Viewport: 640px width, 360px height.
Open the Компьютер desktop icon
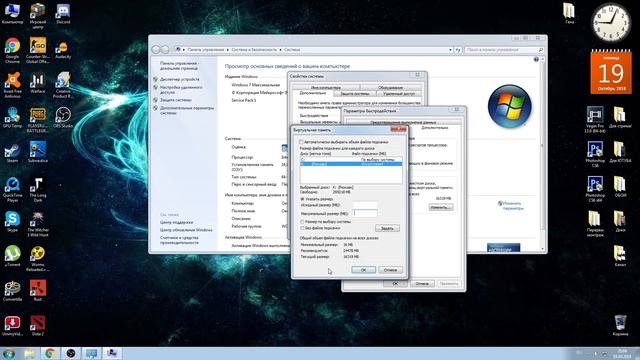pos(12,14)
